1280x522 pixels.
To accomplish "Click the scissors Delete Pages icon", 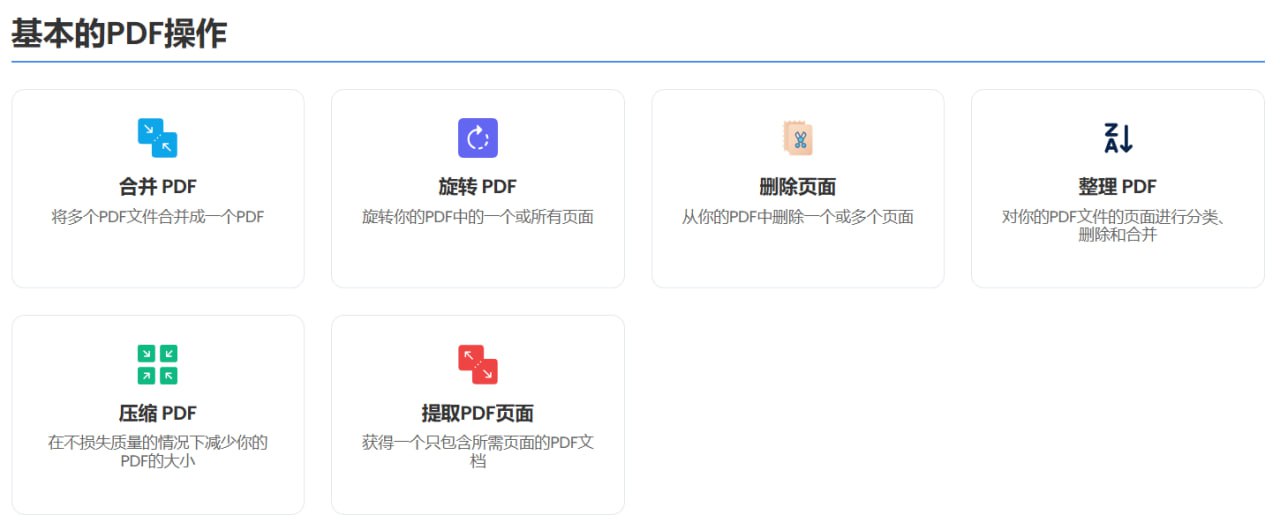I will (797, 138).
